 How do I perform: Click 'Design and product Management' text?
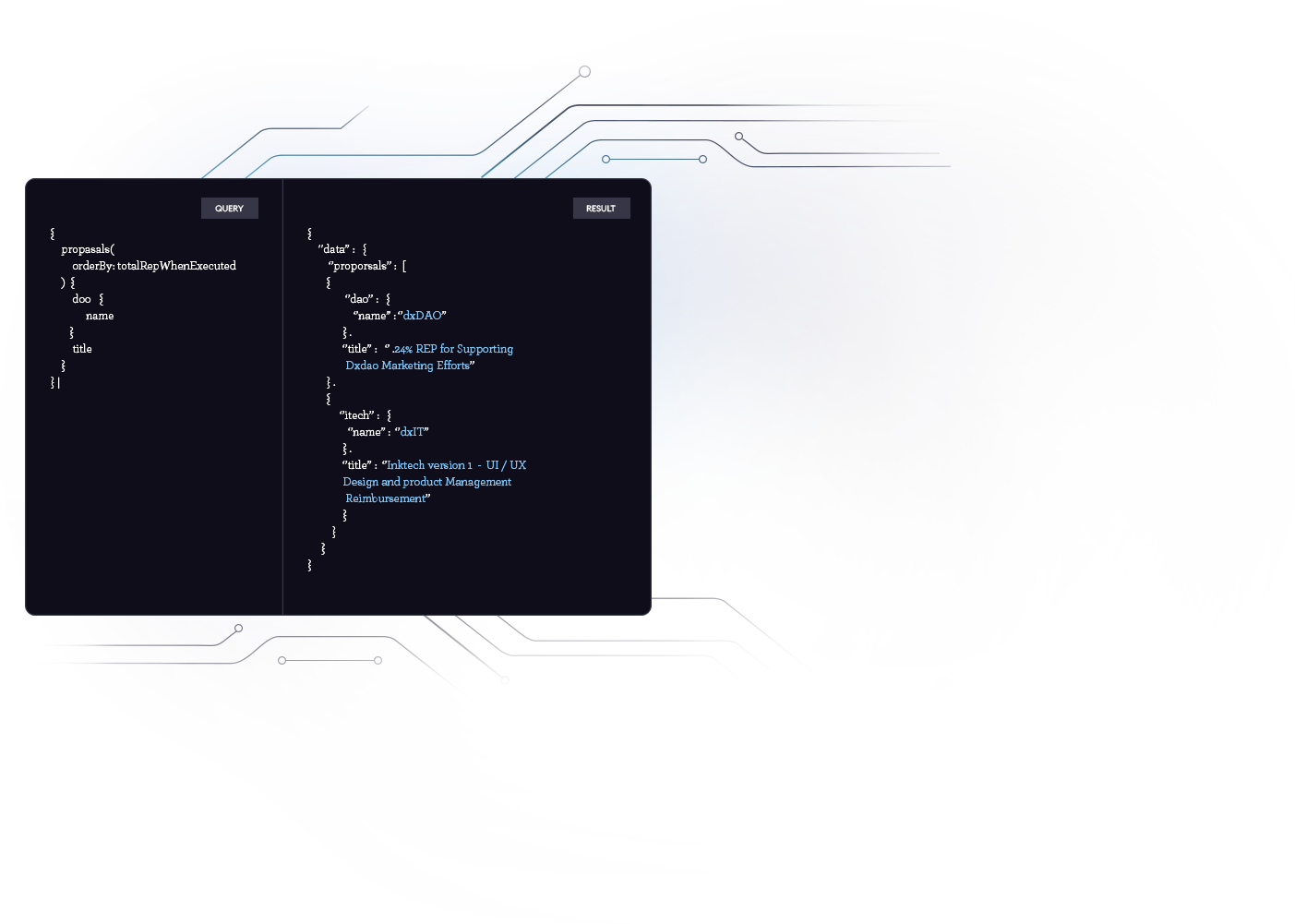(x=426, y=482)
